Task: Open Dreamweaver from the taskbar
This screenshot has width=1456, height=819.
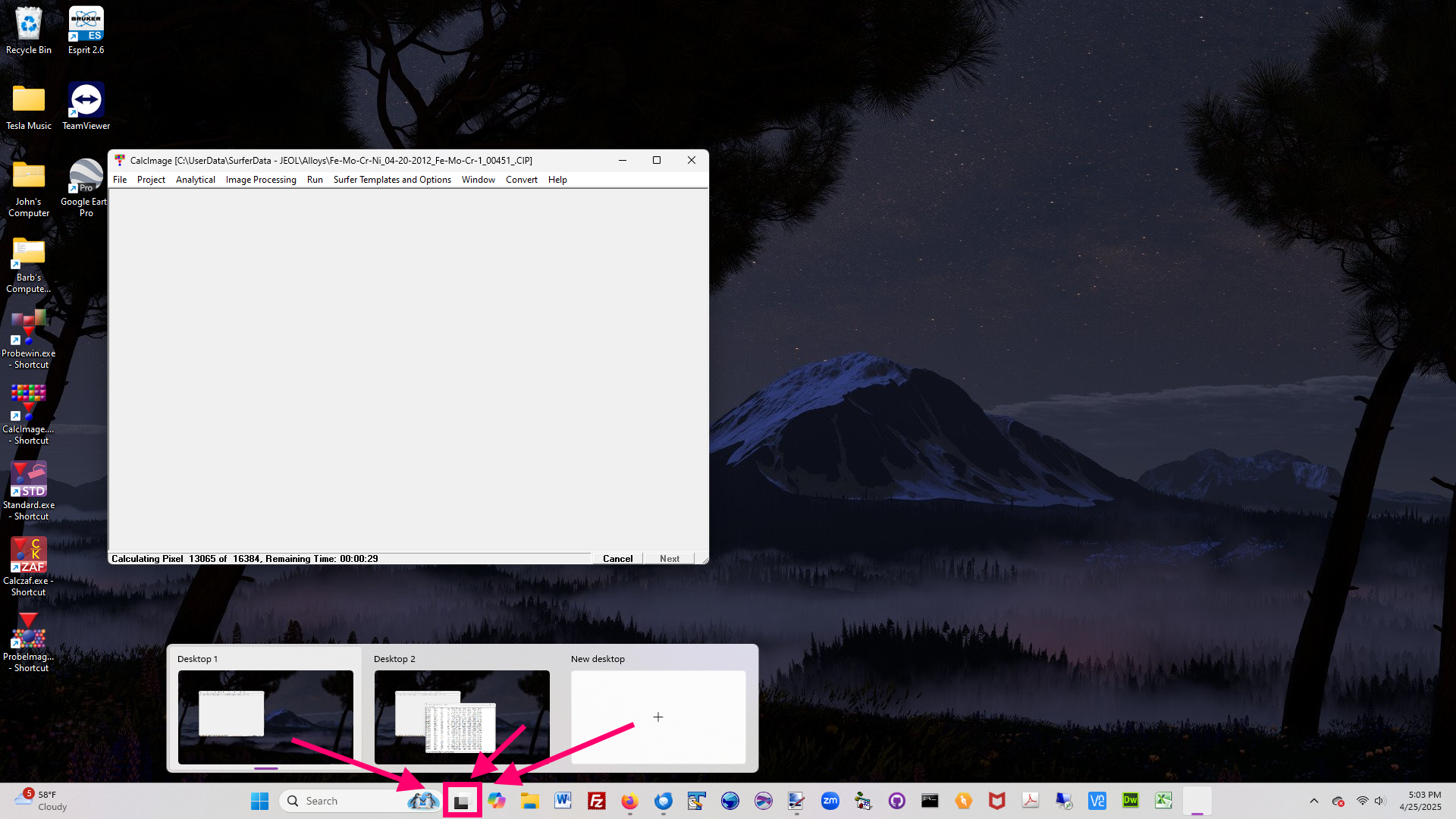Action: point(1130,801)
